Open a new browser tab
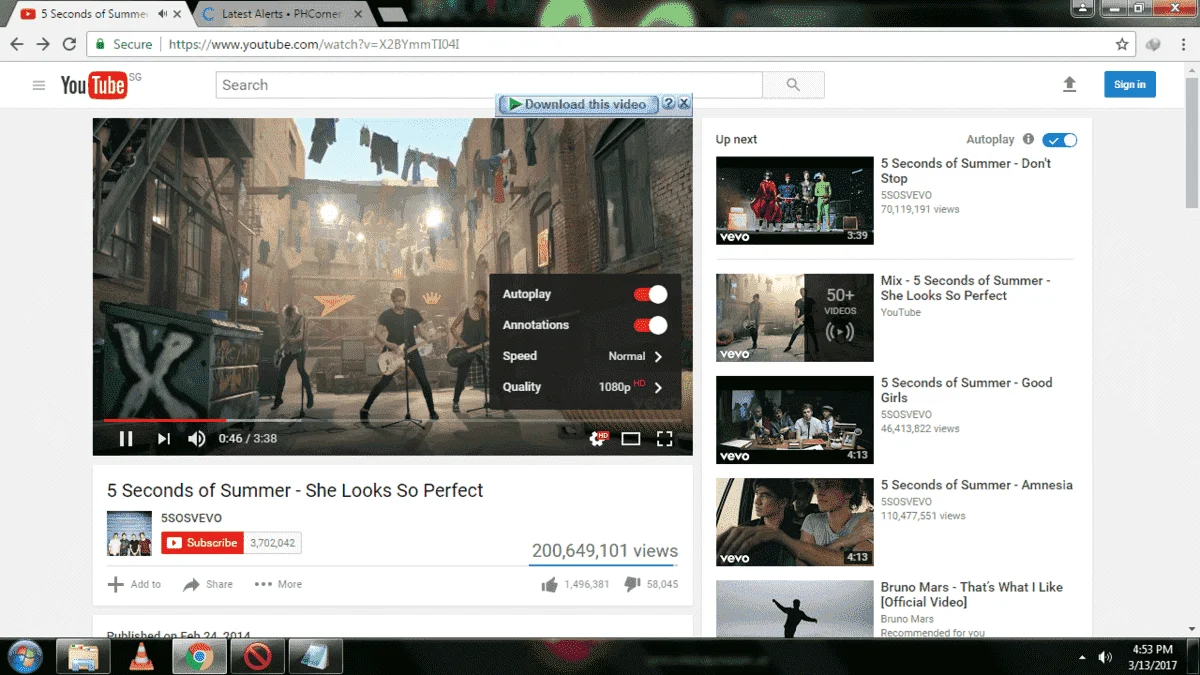1200x675 pixels. click(391, 14)
